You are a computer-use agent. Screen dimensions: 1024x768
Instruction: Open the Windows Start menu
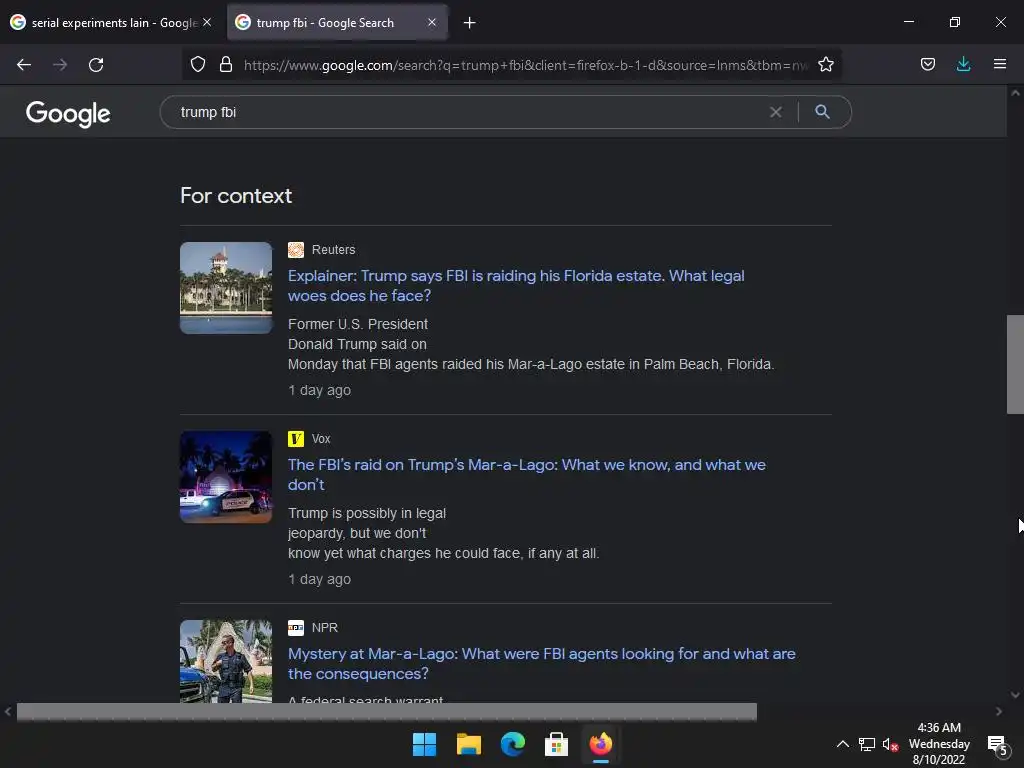pyautogui.click(x=424, y=744)
